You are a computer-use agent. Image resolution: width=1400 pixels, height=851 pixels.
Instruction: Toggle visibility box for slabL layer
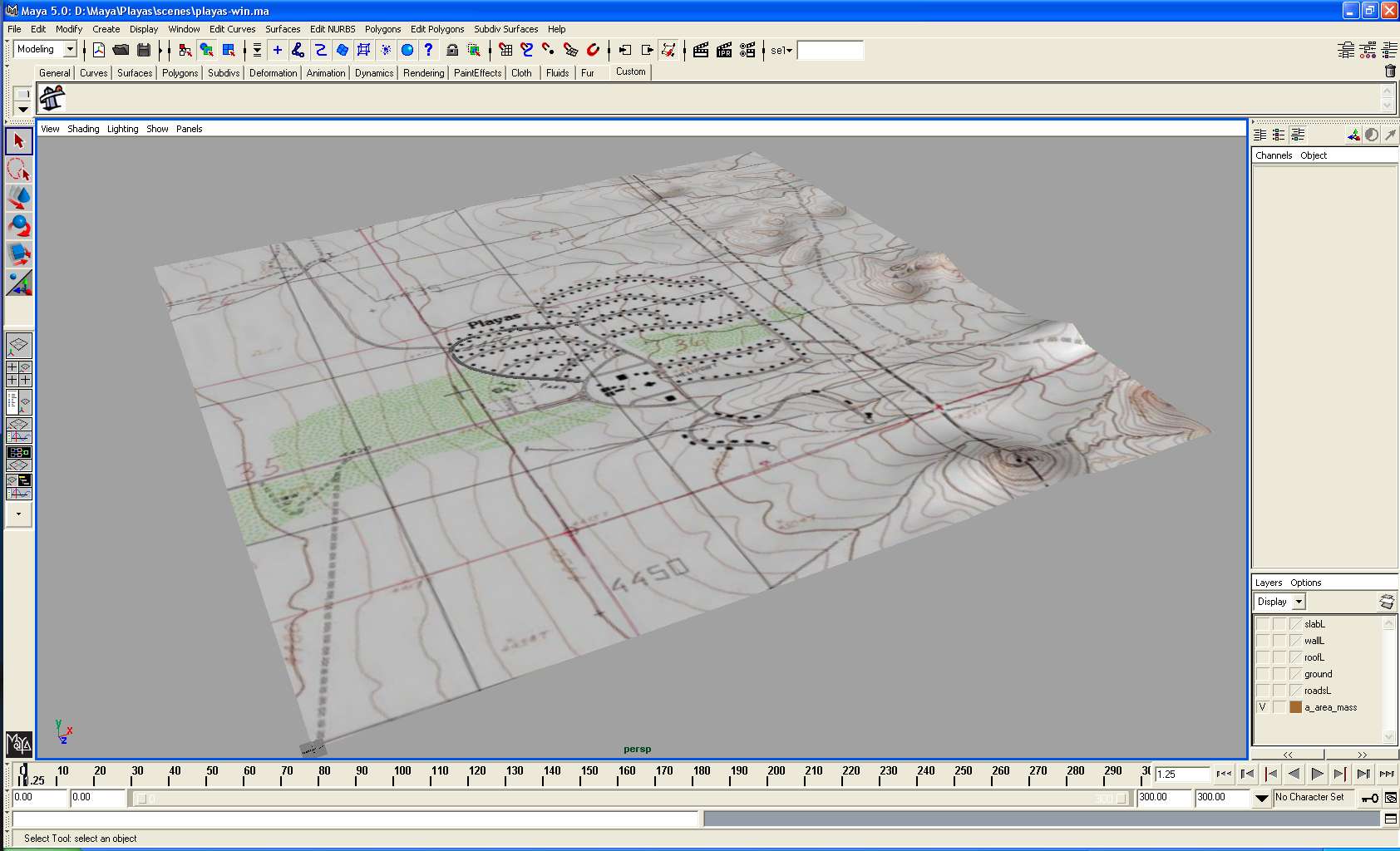[1262, 624]
